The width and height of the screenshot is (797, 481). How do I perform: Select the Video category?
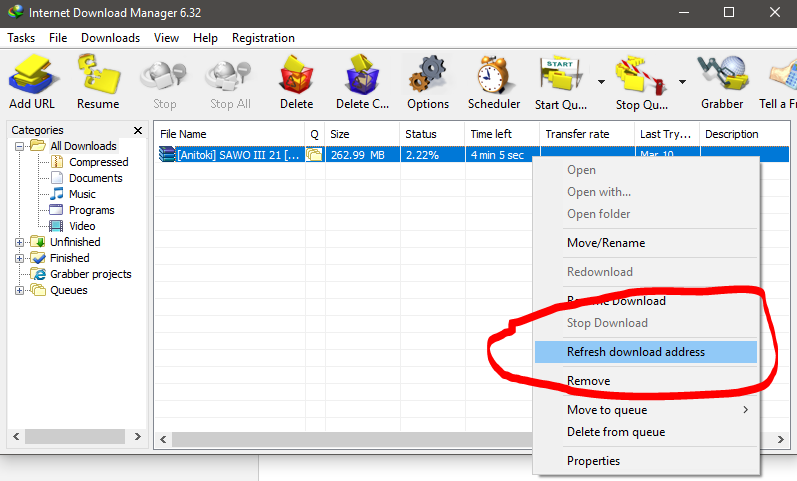coord(82,226)
